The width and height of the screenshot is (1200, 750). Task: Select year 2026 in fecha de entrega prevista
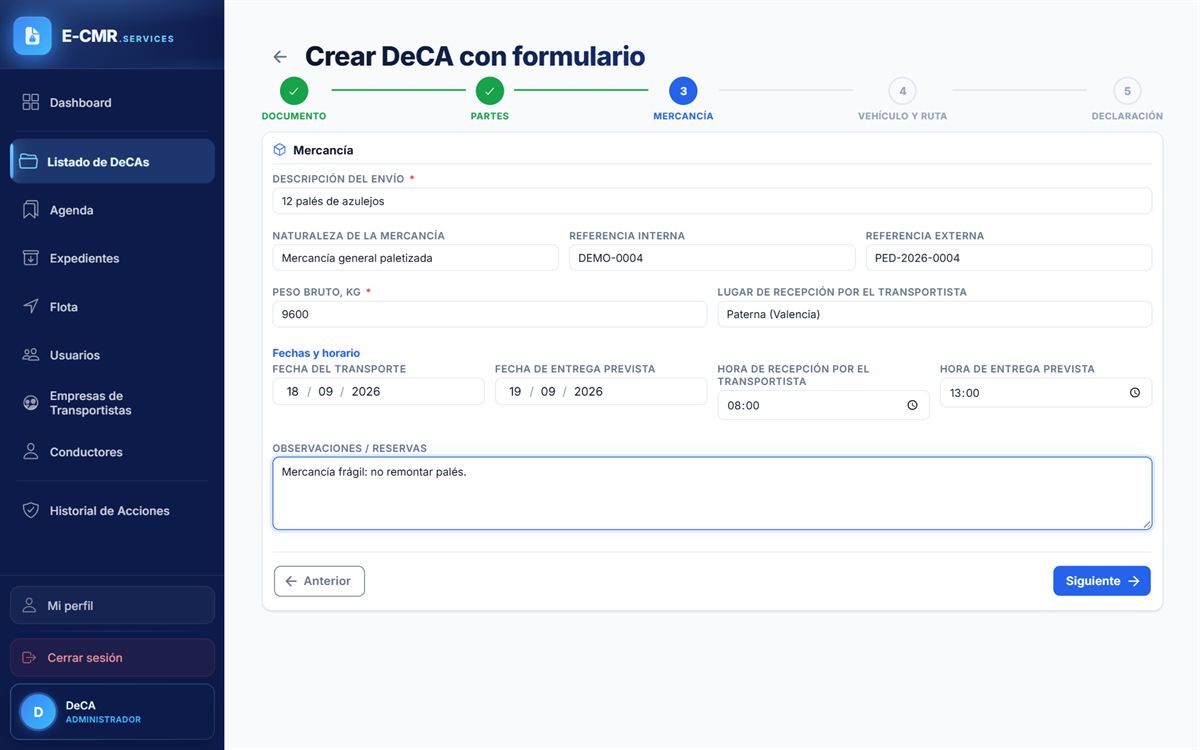(x=588, y=391)
